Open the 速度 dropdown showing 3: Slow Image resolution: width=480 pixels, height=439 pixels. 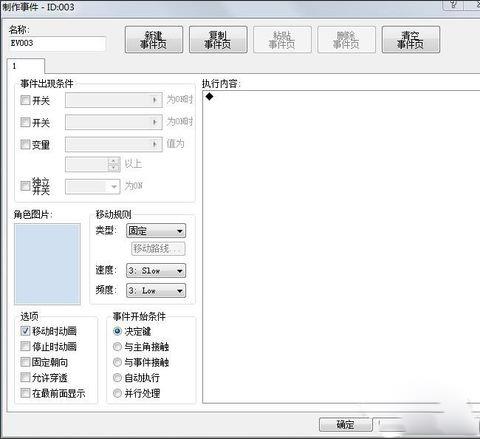[156, 270]
